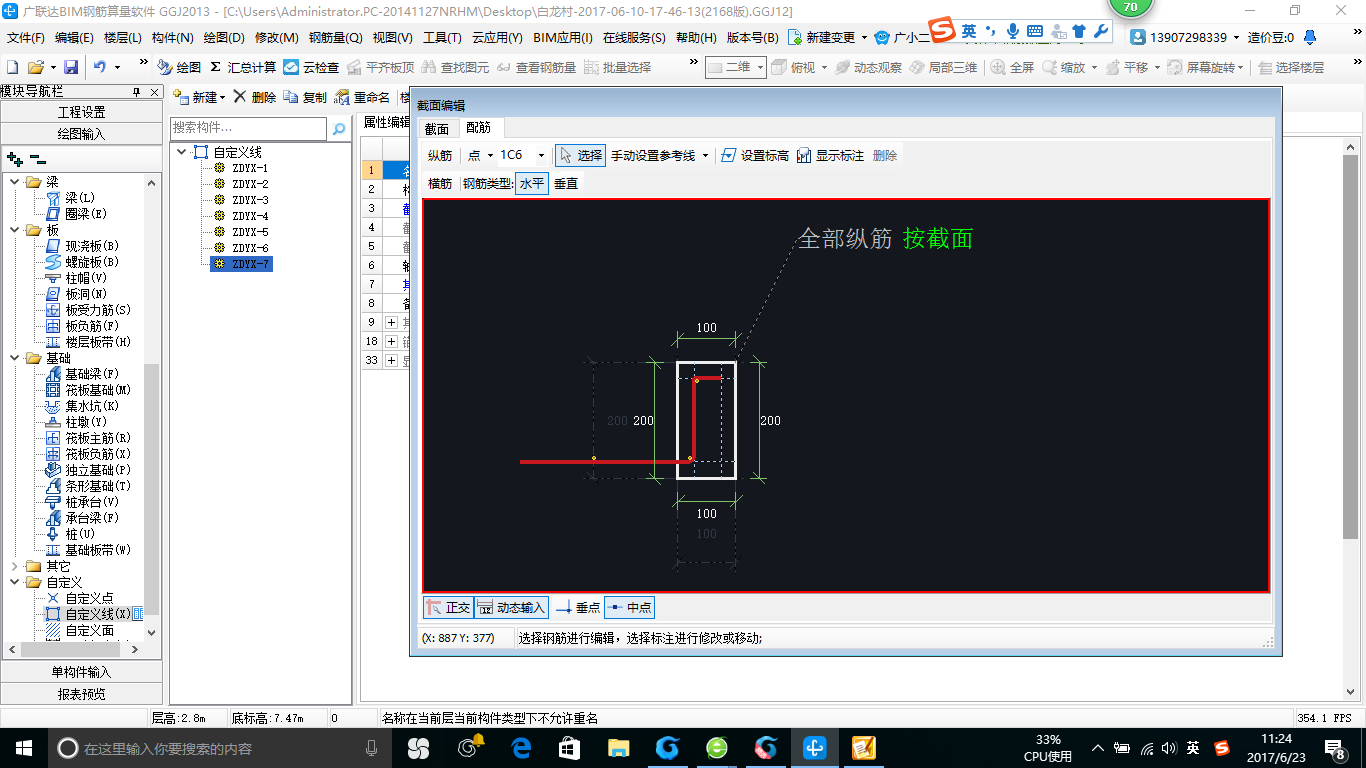Open the 绘图 drawing tool
Screen dimensions: 1366x768
pos(179,67)
